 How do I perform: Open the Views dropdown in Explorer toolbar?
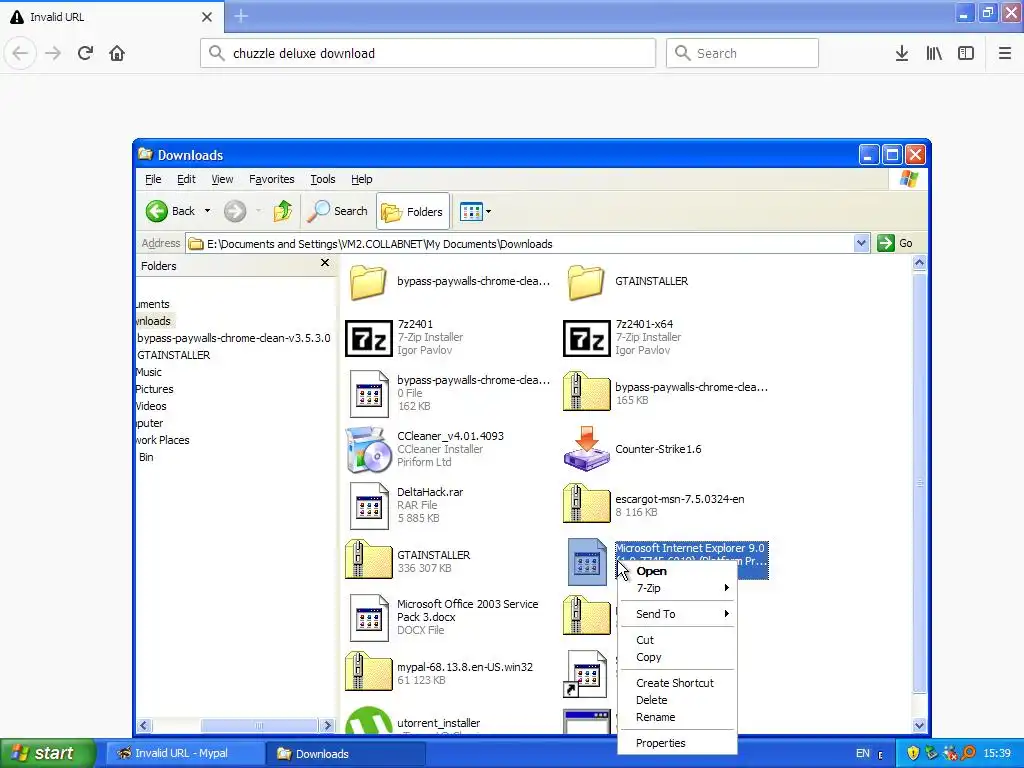475,212
